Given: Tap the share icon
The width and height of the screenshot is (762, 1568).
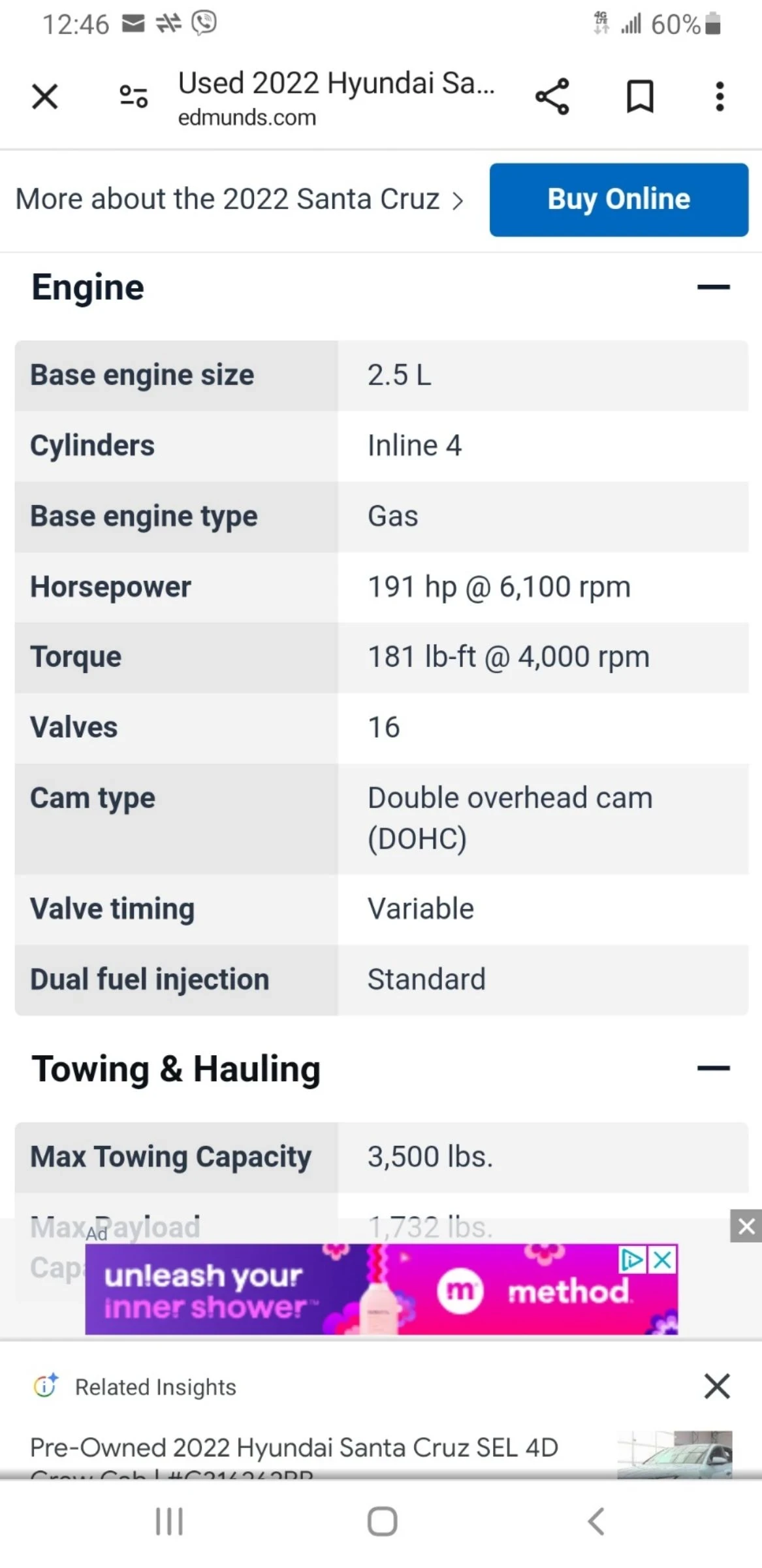Looking at the screenshot, I should [x=552, y=97].
